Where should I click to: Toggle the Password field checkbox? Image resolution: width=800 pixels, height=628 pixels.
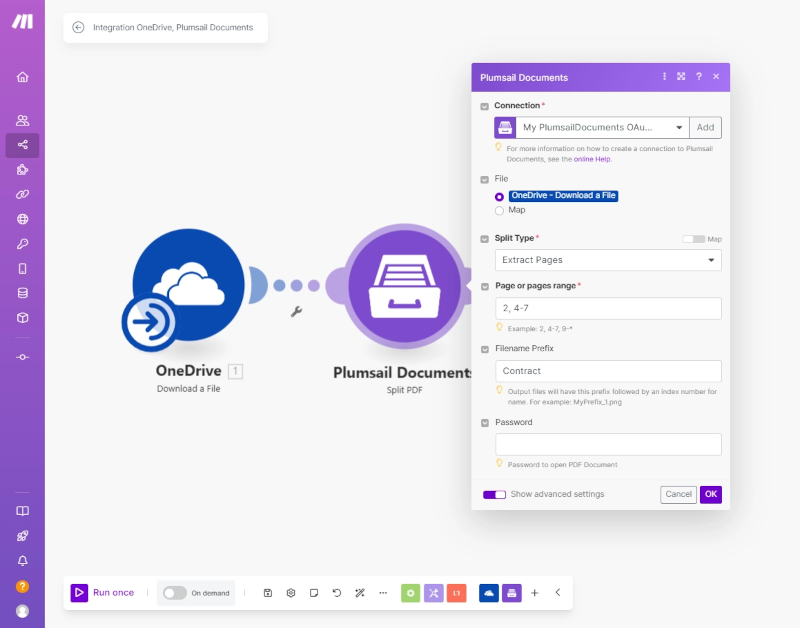485,423
